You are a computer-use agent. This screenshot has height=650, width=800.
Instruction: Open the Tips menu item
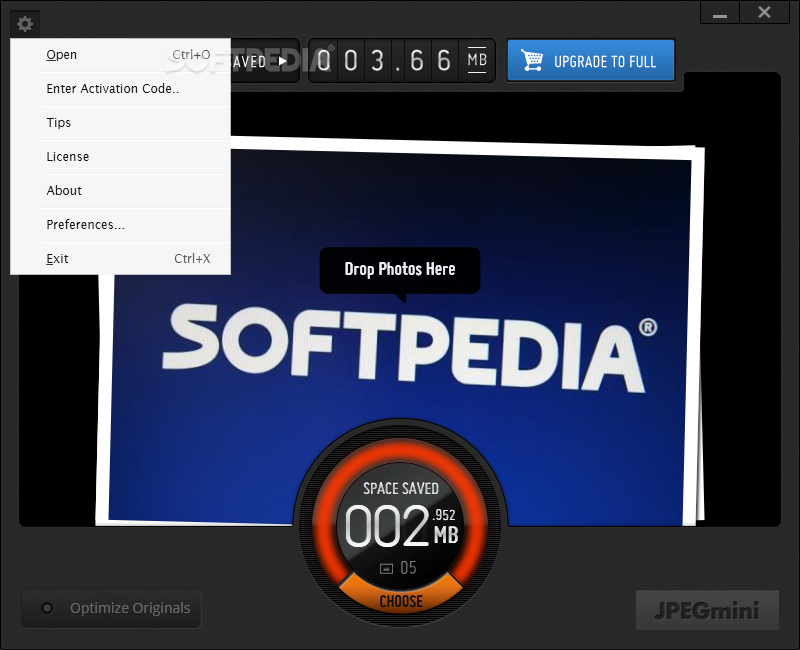tap(120, 123)
